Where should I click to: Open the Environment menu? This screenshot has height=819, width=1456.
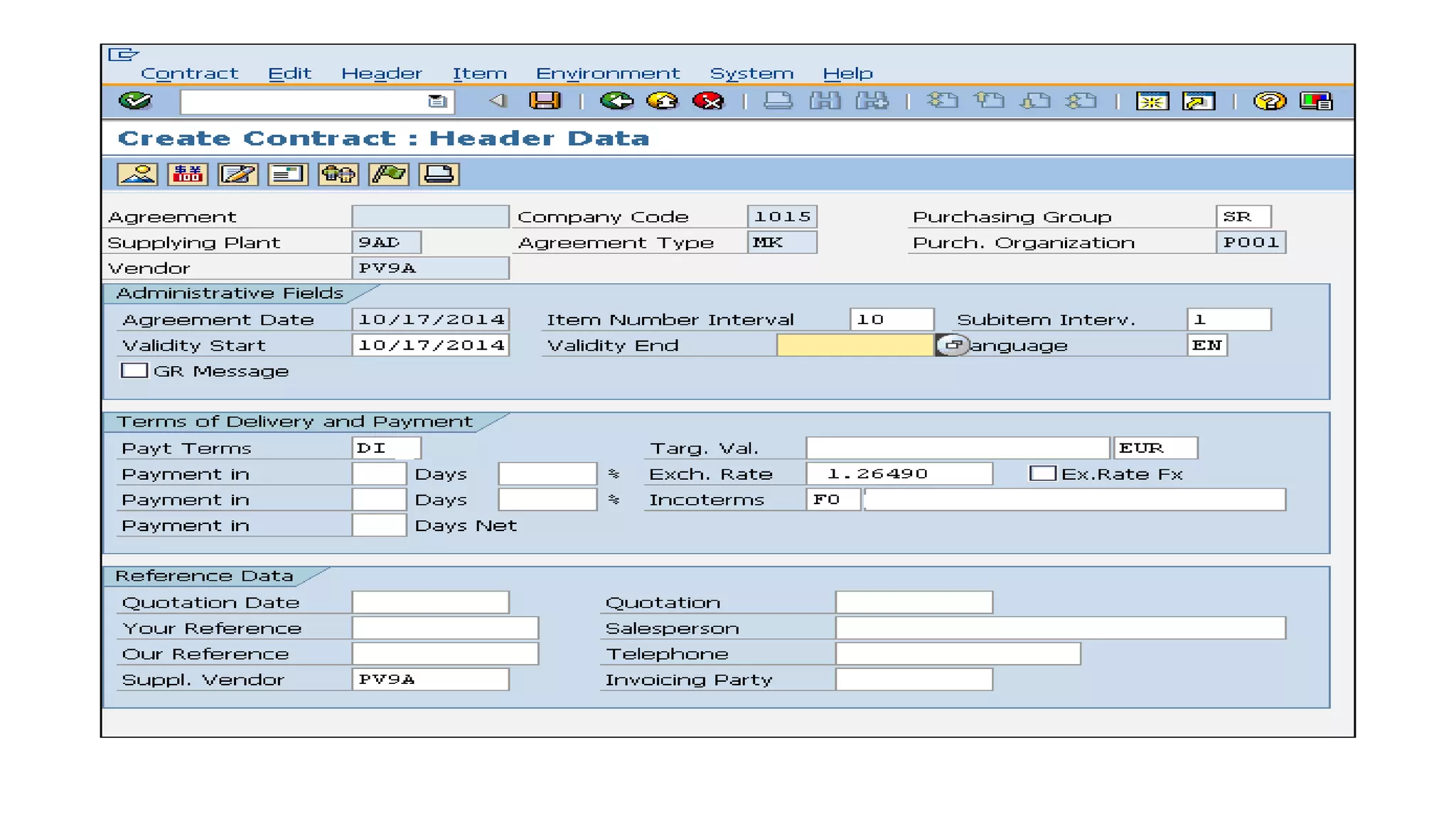click(608, 73)
